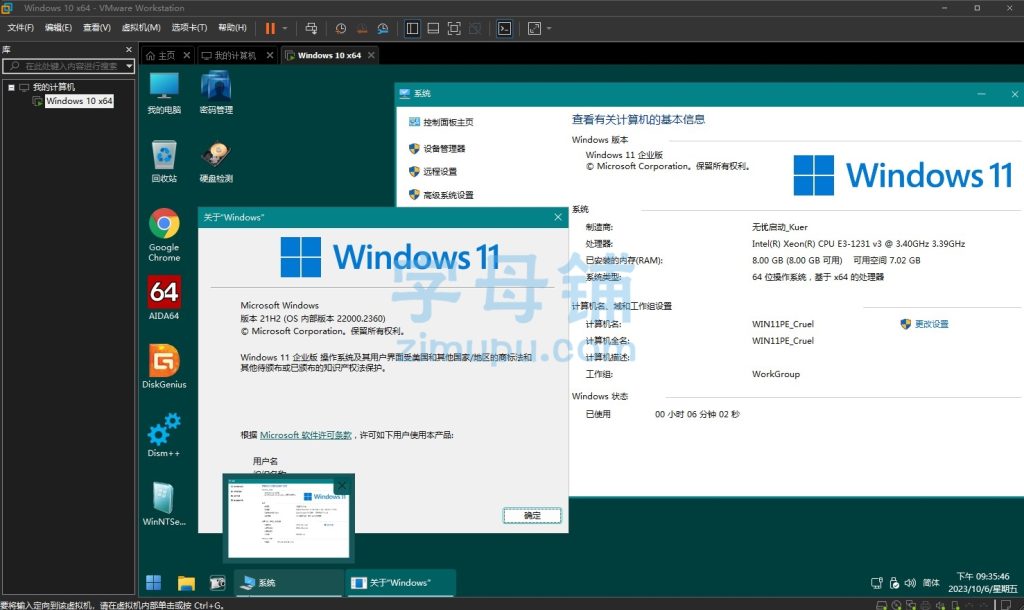Click the AIDA64 desktop icon
This screenshot has height=610, width=1024.
[x=164, y=298]
